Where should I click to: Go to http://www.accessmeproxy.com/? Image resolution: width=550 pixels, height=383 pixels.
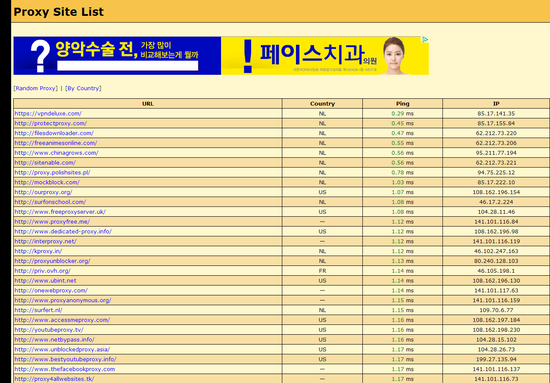click(62, 320)
